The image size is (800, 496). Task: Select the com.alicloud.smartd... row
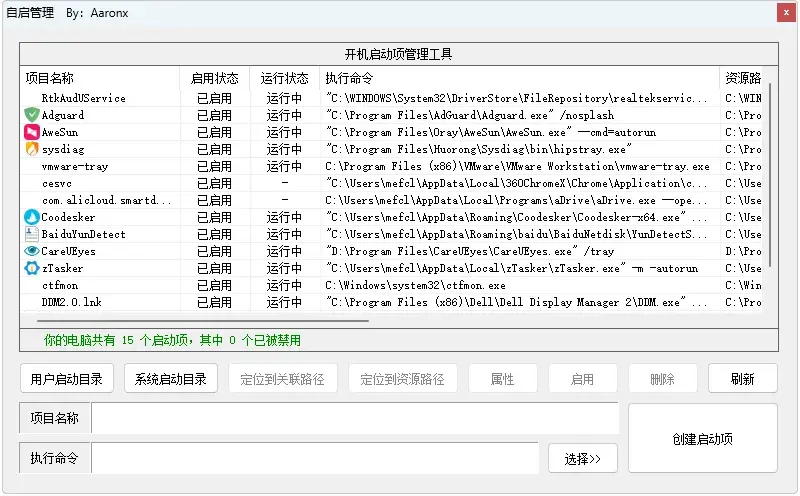coord(393,200)
